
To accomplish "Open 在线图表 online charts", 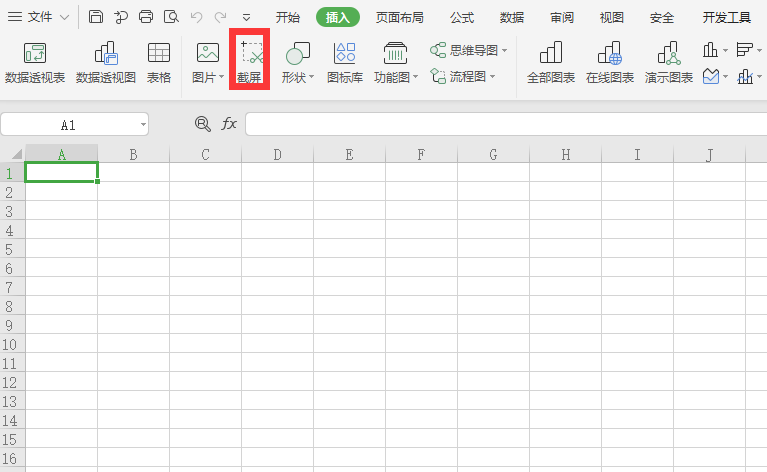I will click(609, 63).
